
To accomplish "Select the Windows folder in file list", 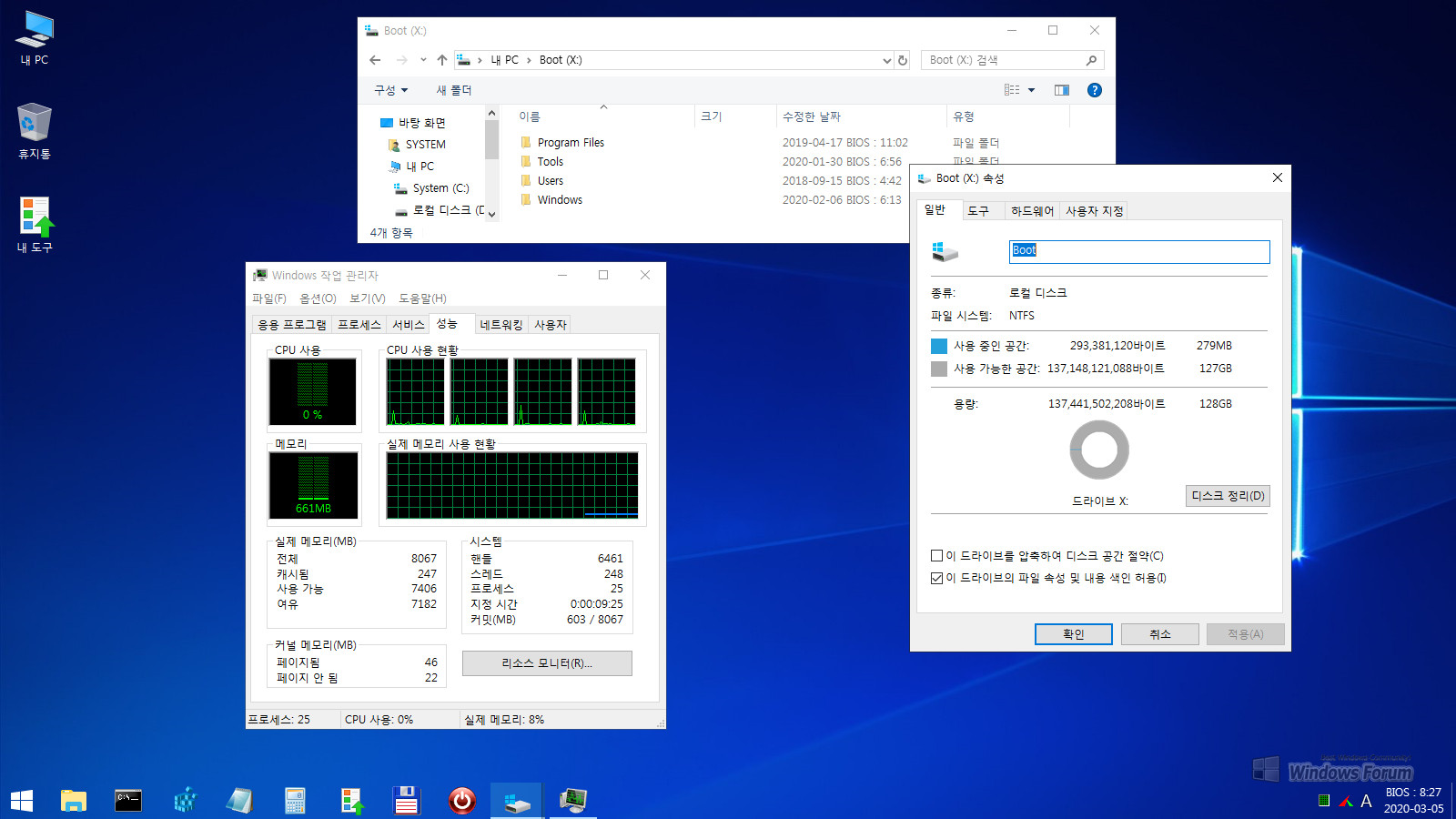I will 560,200.
